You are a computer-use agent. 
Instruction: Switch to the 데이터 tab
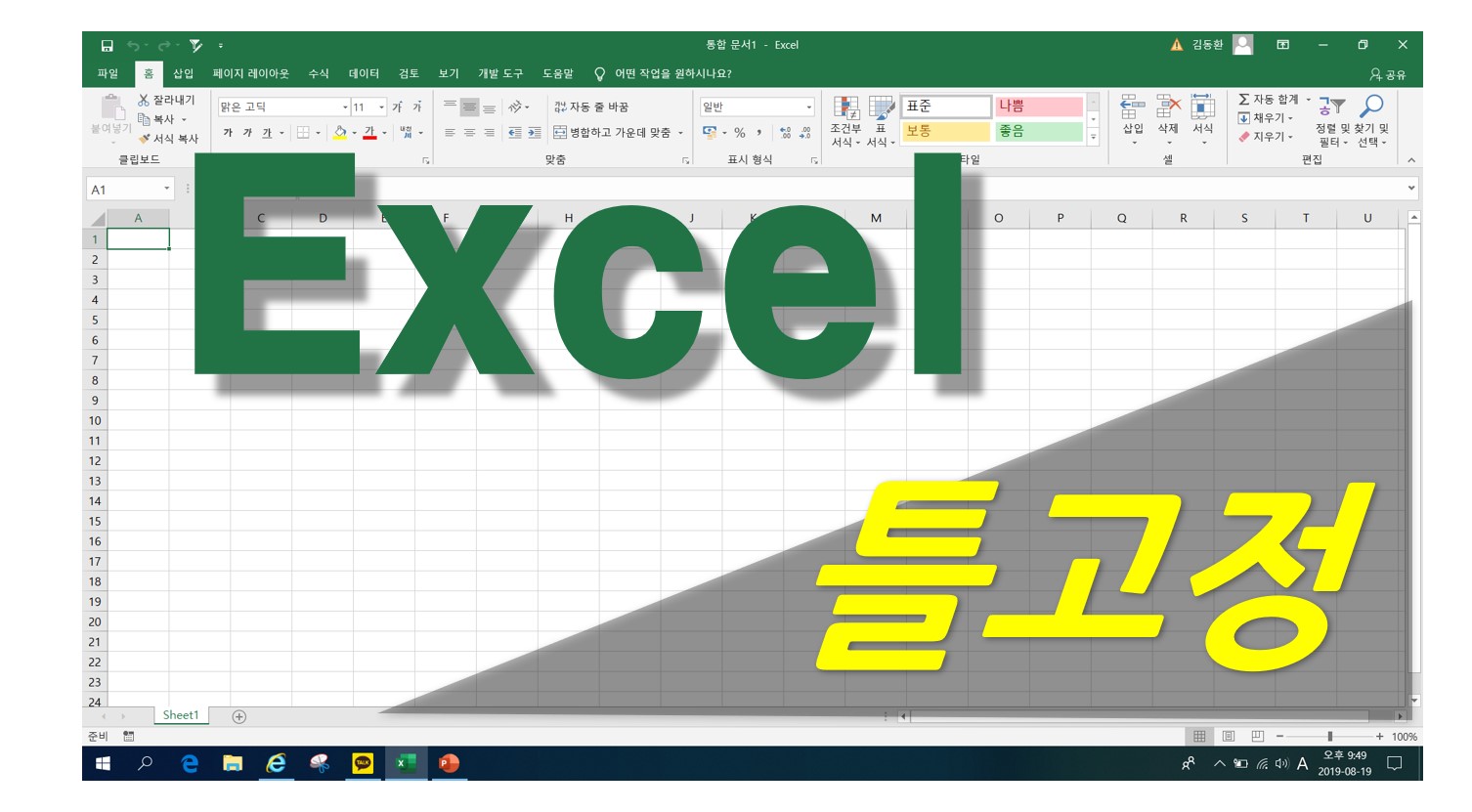pos(364,73)
